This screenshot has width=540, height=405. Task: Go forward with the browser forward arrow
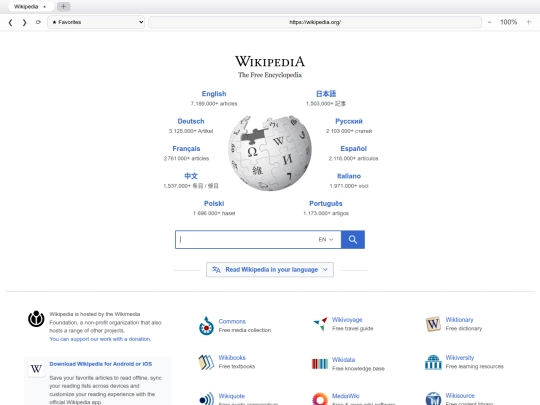[x=24, y=22]
